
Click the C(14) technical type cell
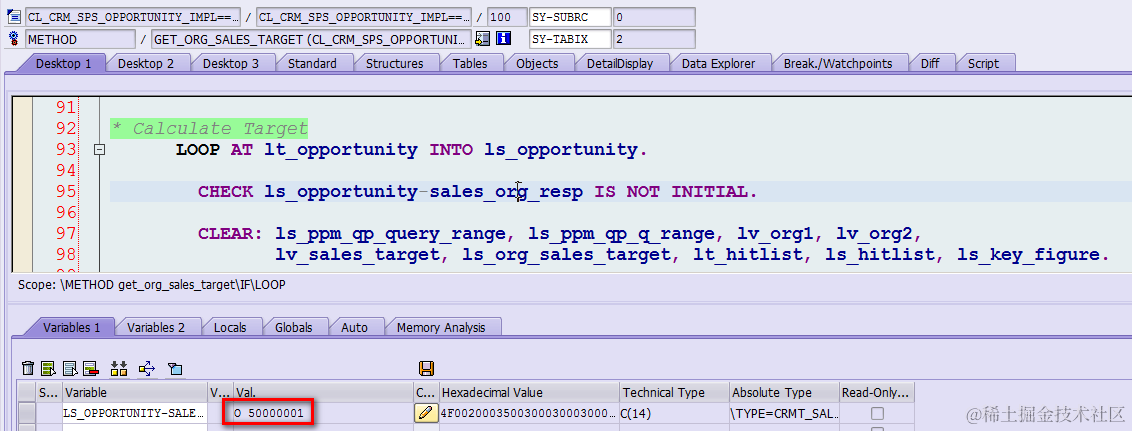pyautogui.click(x=674, y=414)
